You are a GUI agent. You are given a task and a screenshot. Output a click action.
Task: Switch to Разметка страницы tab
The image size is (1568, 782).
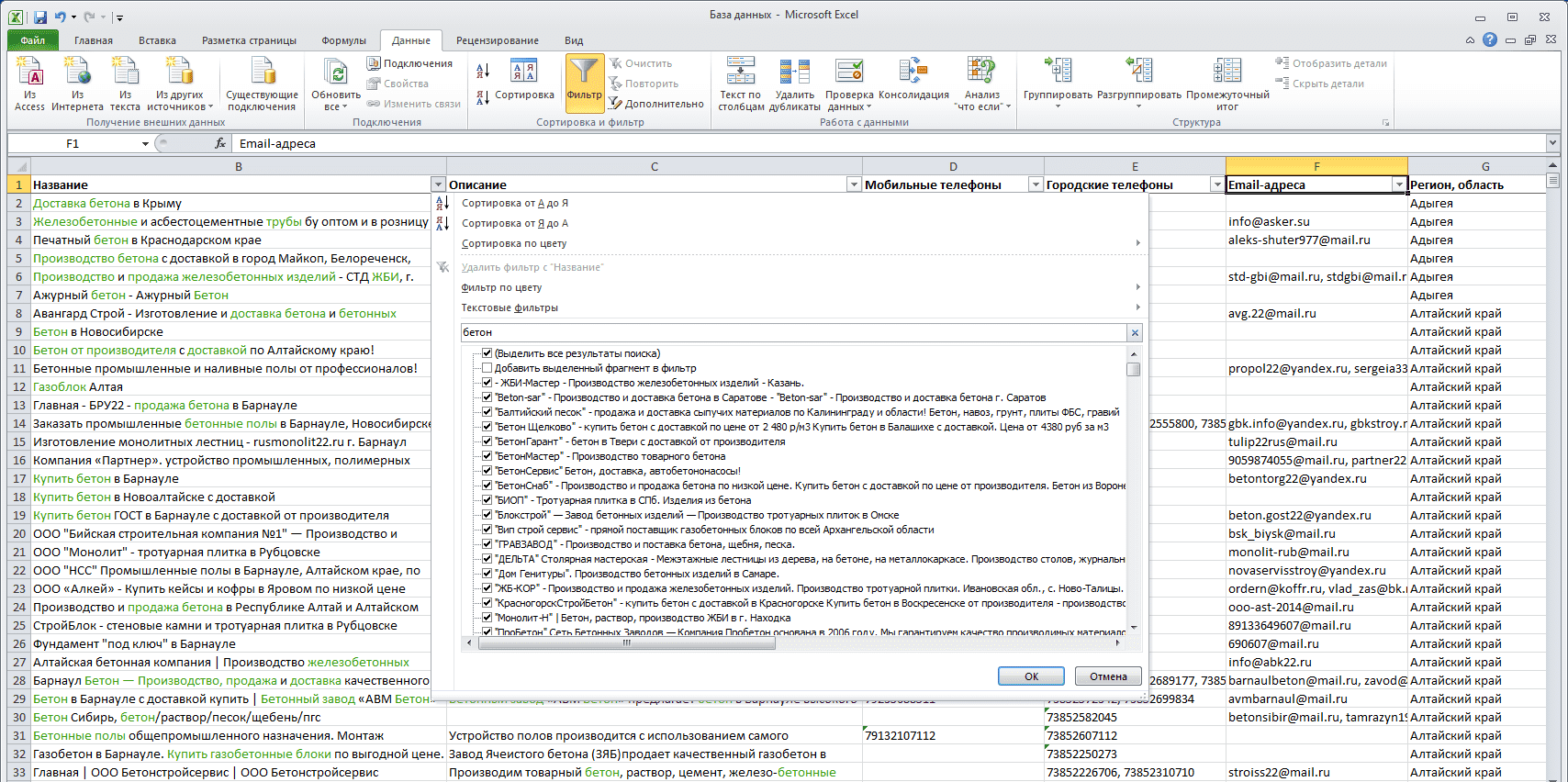[x=249, y=40]
